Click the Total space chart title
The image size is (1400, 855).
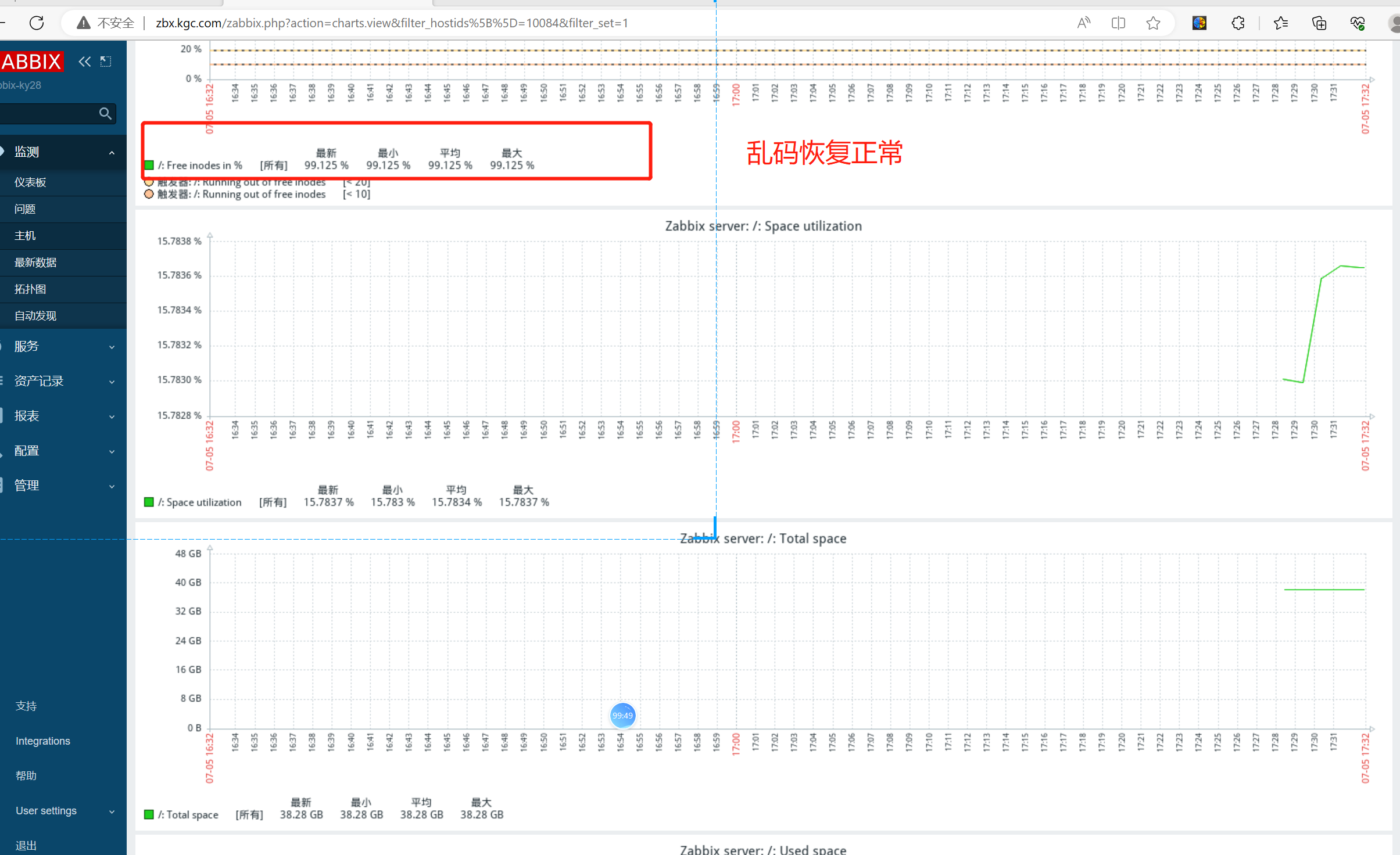(x=763, y=538)
